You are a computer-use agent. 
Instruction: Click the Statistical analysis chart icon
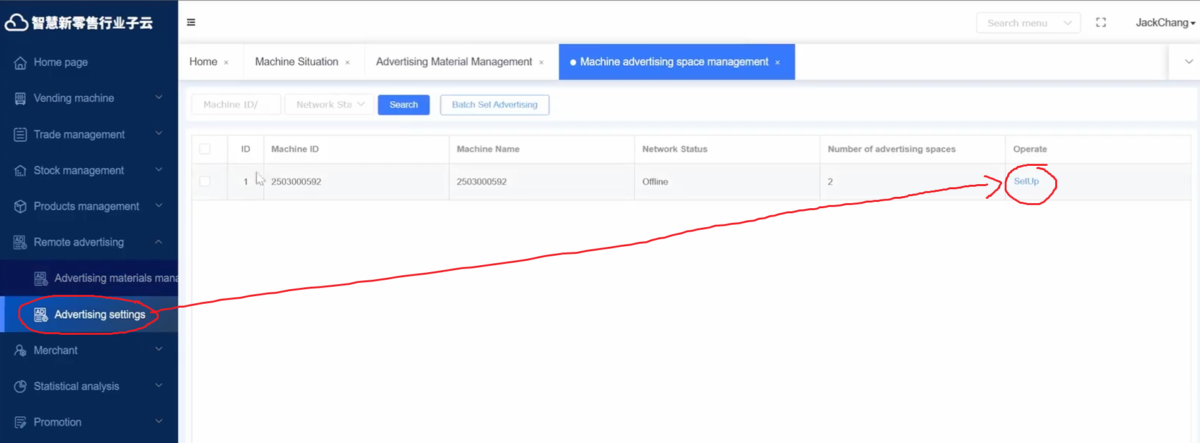(20, 387)
